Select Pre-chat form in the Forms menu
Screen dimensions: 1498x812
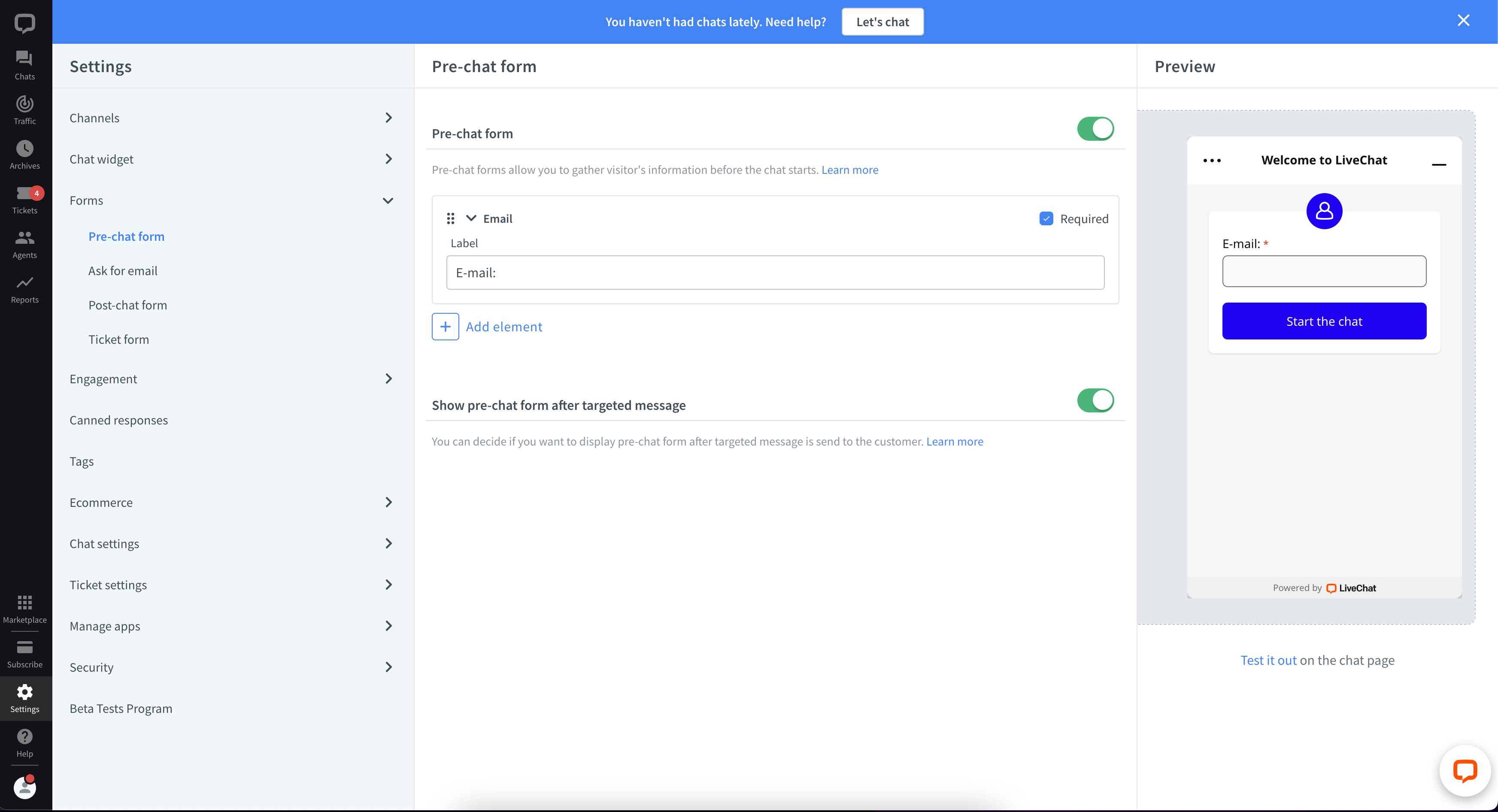(126, 236)
